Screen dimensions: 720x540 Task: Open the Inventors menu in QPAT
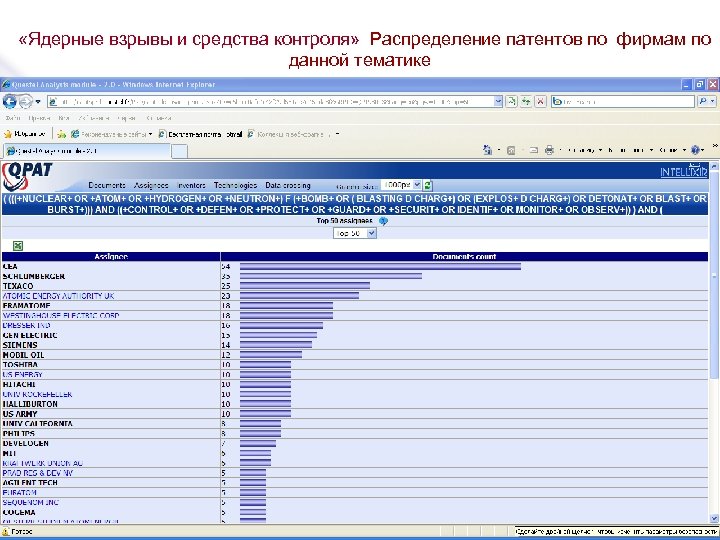[191, 185]
